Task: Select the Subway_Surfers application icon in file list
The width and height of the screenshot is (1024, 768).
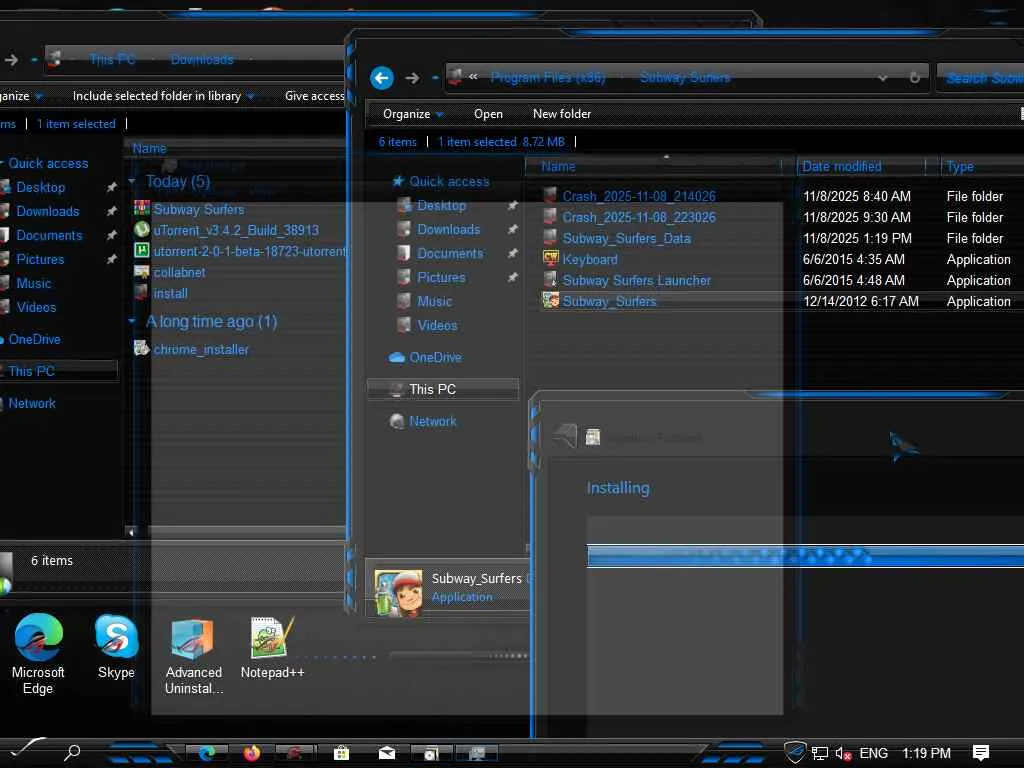Action: [551, 300]
